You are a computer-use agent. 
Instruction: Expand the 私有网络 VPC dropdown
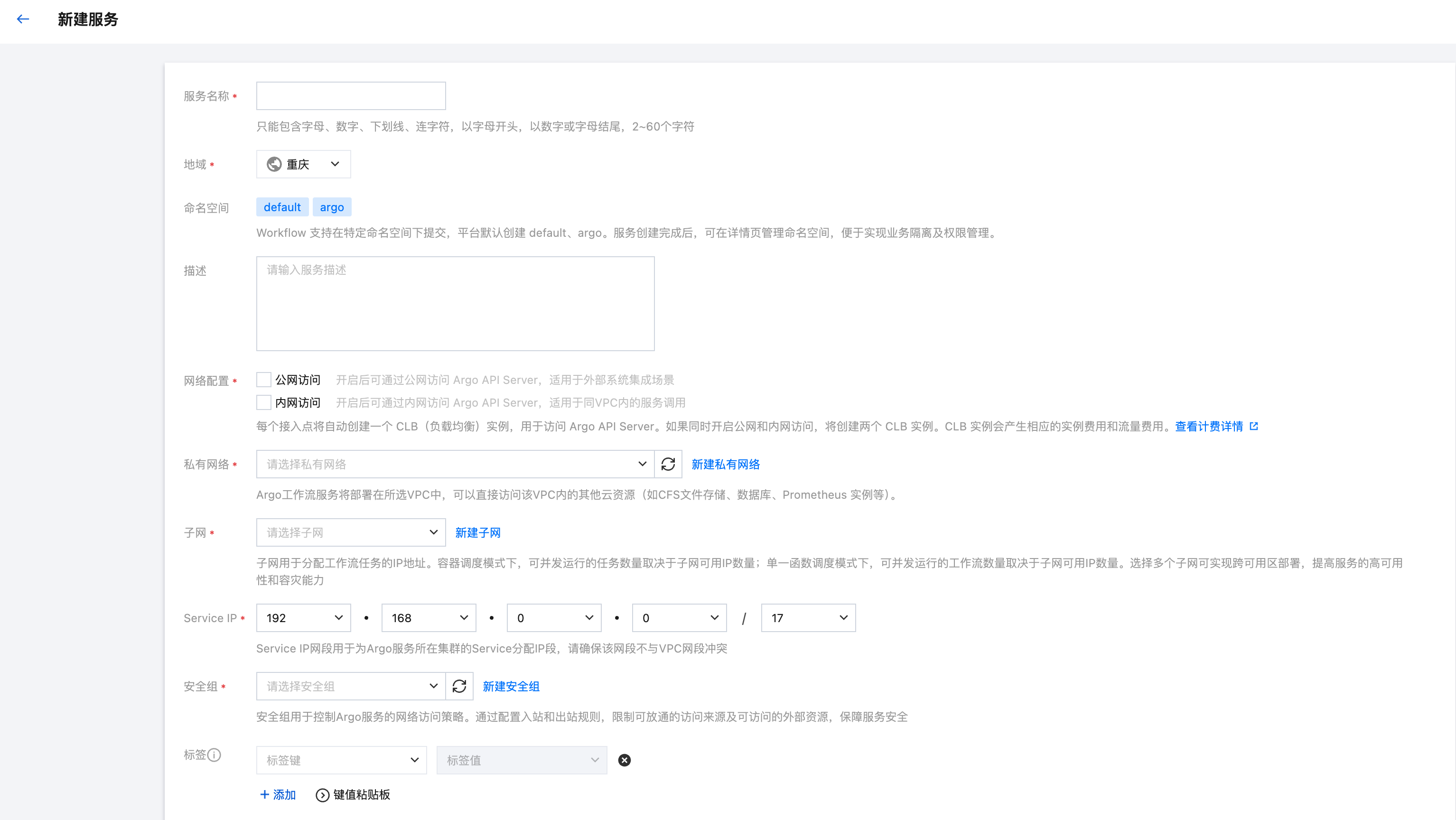point(455,464)
